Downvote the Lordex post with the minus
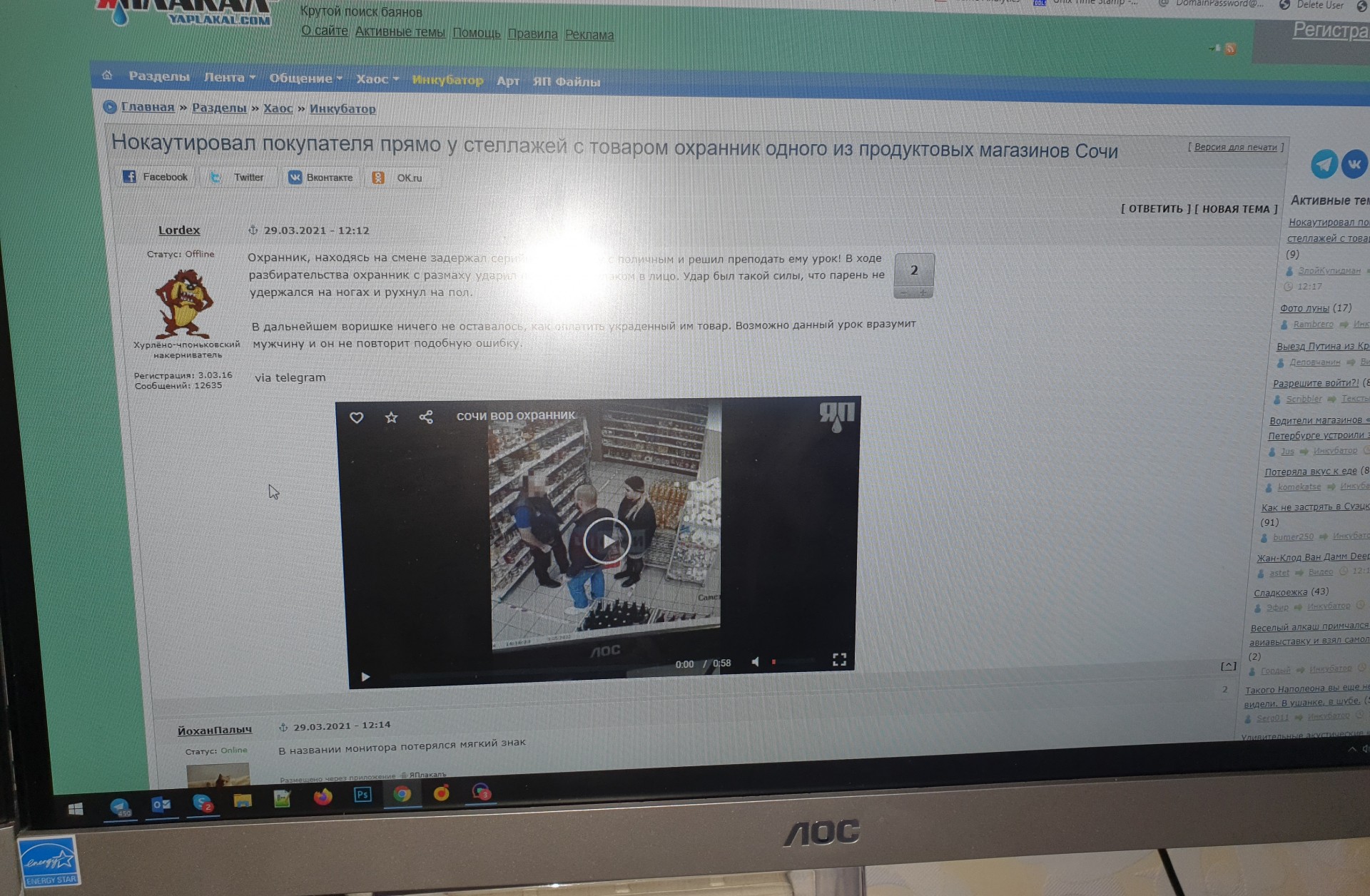Screen dimensions: 1370x896 click(904, 292)
